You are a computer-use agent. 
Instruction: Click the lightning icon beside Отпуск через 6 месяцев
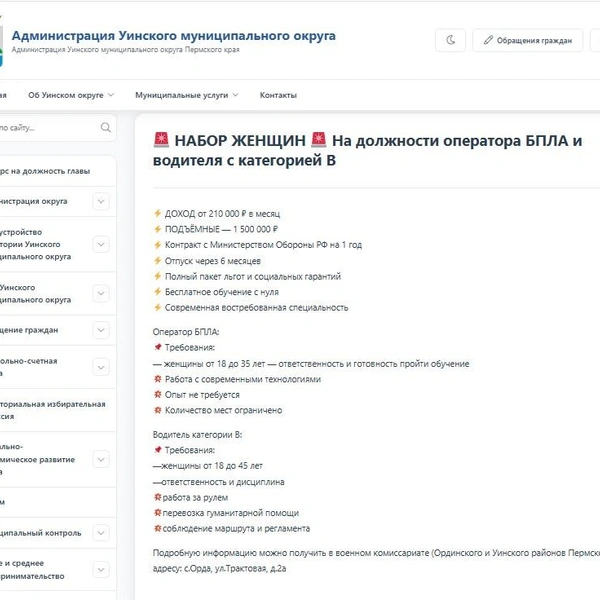tap(157, 261)
